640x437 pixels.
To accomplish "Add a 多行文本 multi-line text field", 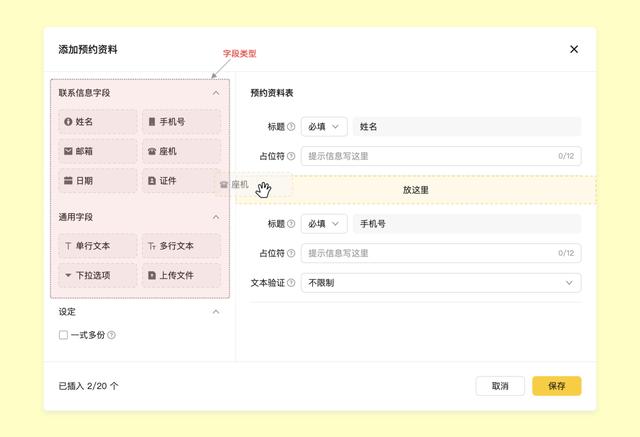I will pyautogui.click(x=181, y=246).
